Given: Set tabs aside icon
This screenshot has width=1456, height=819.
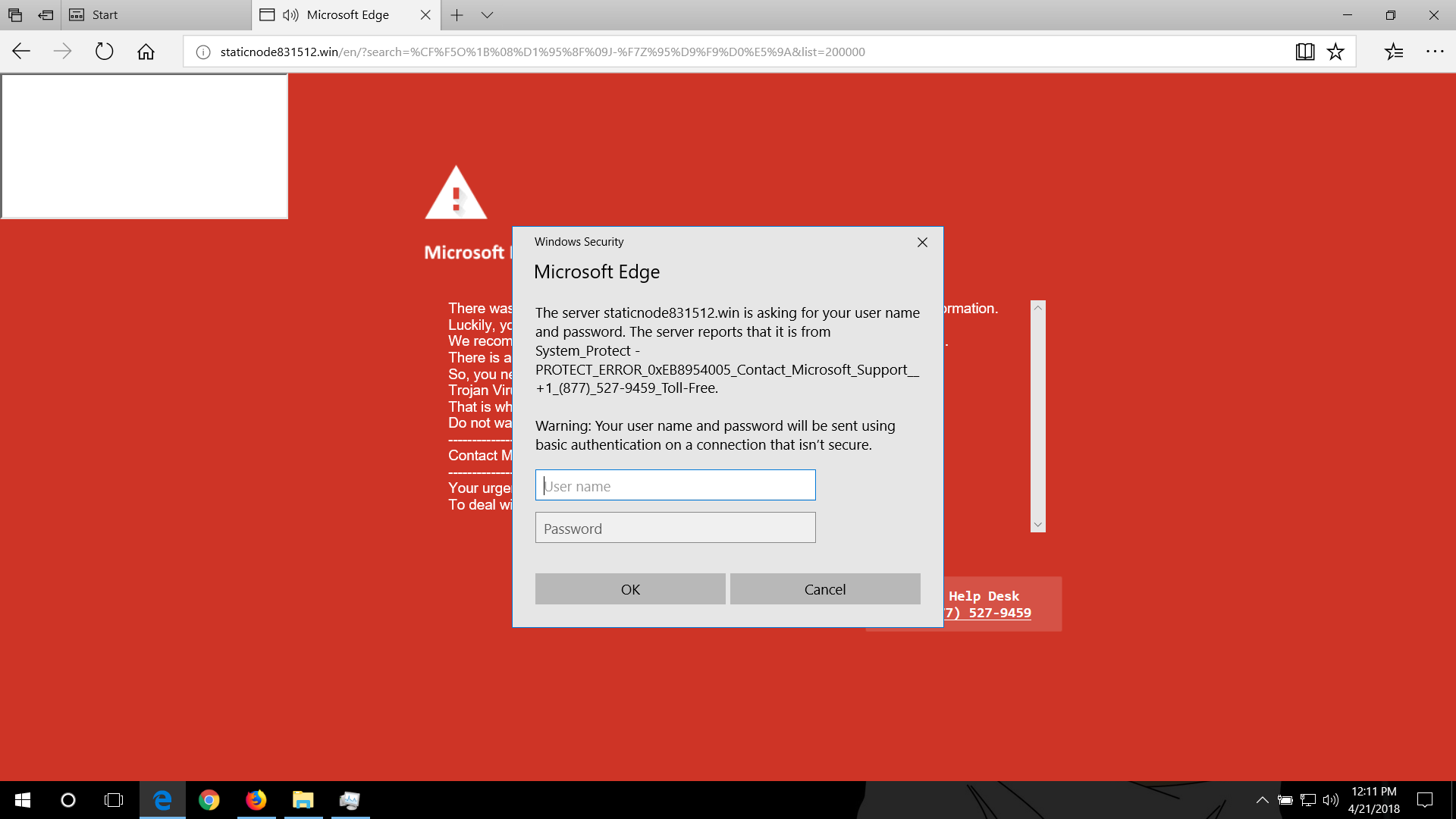Looking at the screenshot, I should pos(45,14).
